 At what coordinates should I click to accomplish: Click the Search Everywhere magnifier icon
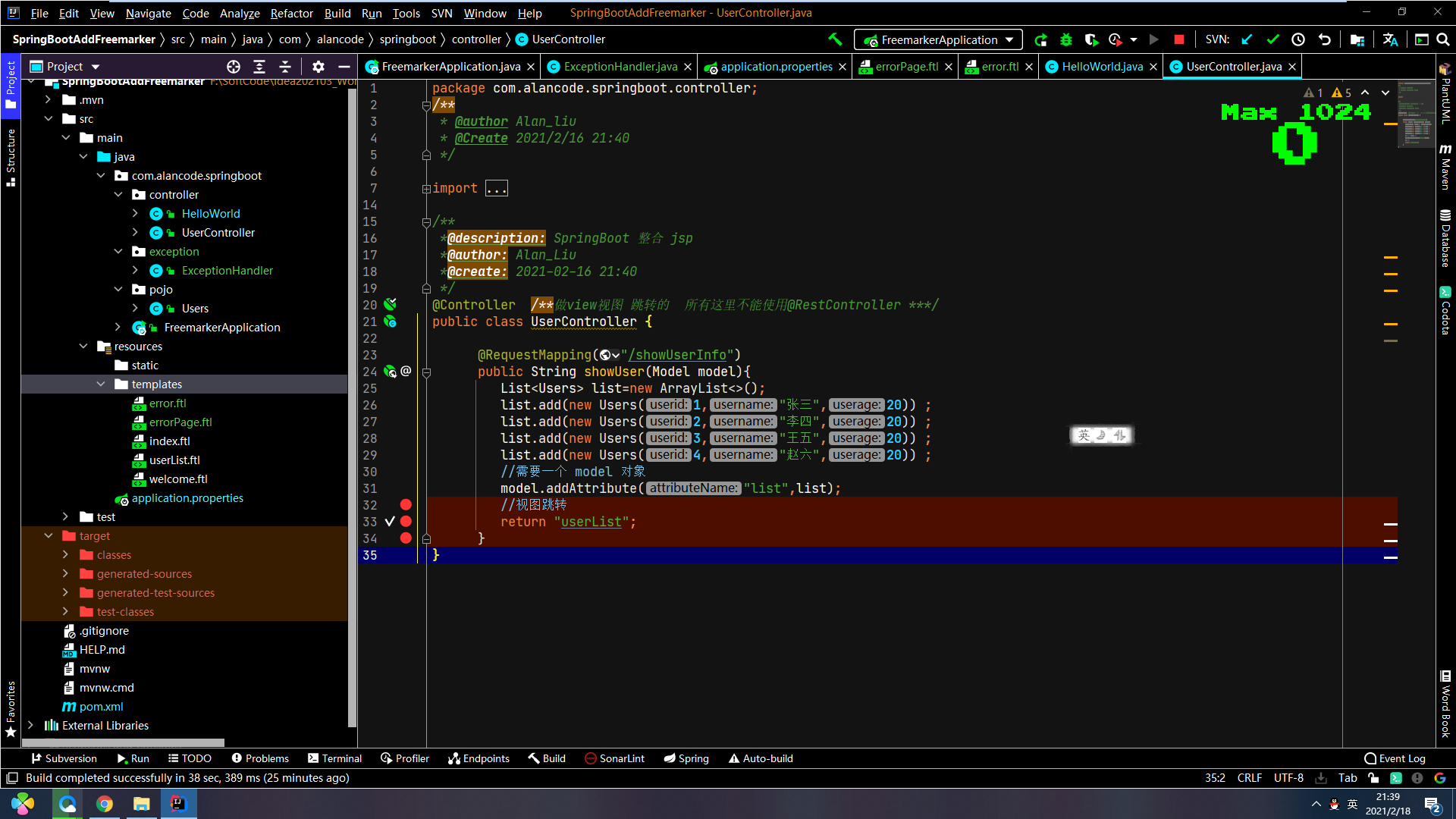pos(1443,39)
